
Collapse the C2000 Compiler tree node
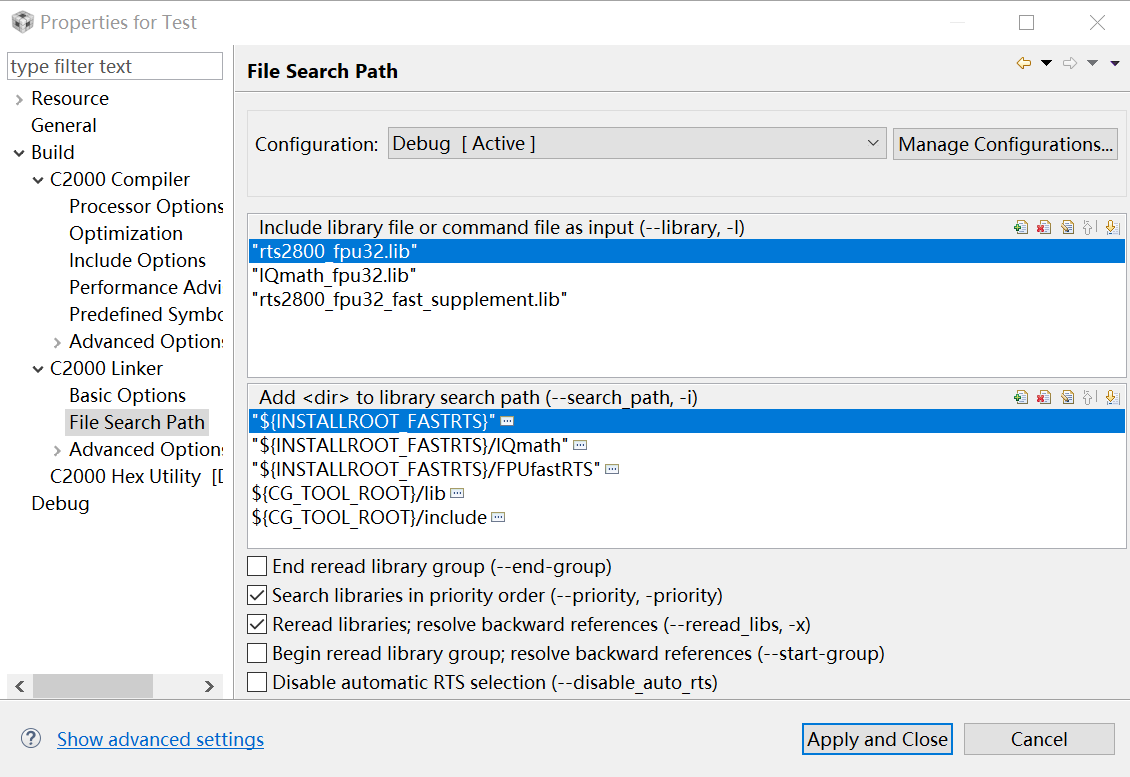click(x=38, y=180)
